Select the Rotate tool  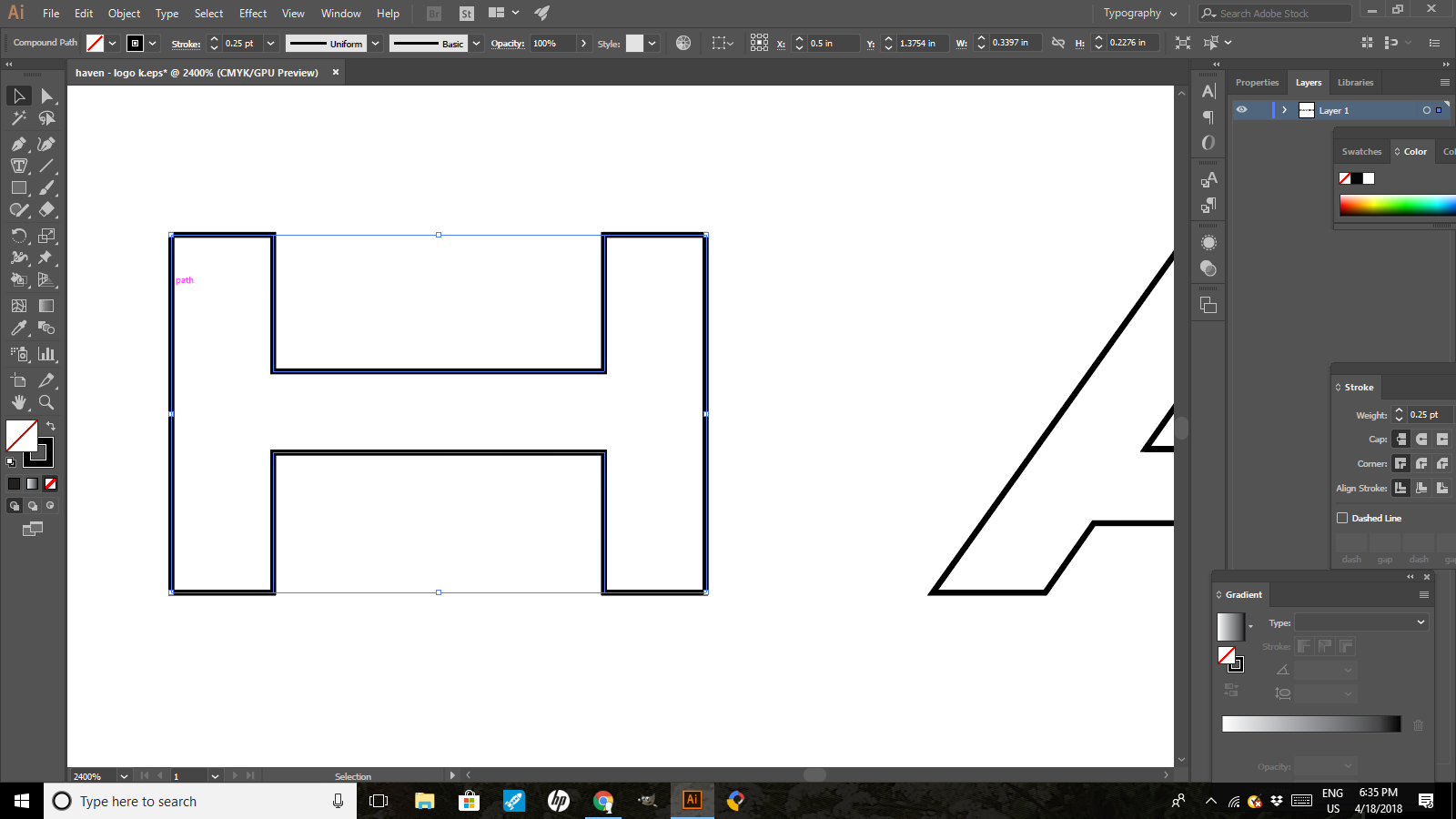click(x=19, y=235)
